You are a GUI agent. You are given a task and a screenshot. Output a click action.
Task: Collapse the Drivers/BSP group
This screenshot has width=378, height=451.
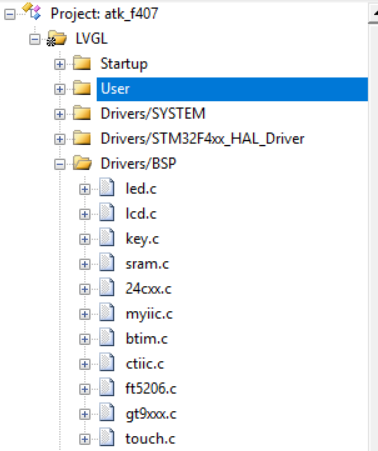coord(60,164)
